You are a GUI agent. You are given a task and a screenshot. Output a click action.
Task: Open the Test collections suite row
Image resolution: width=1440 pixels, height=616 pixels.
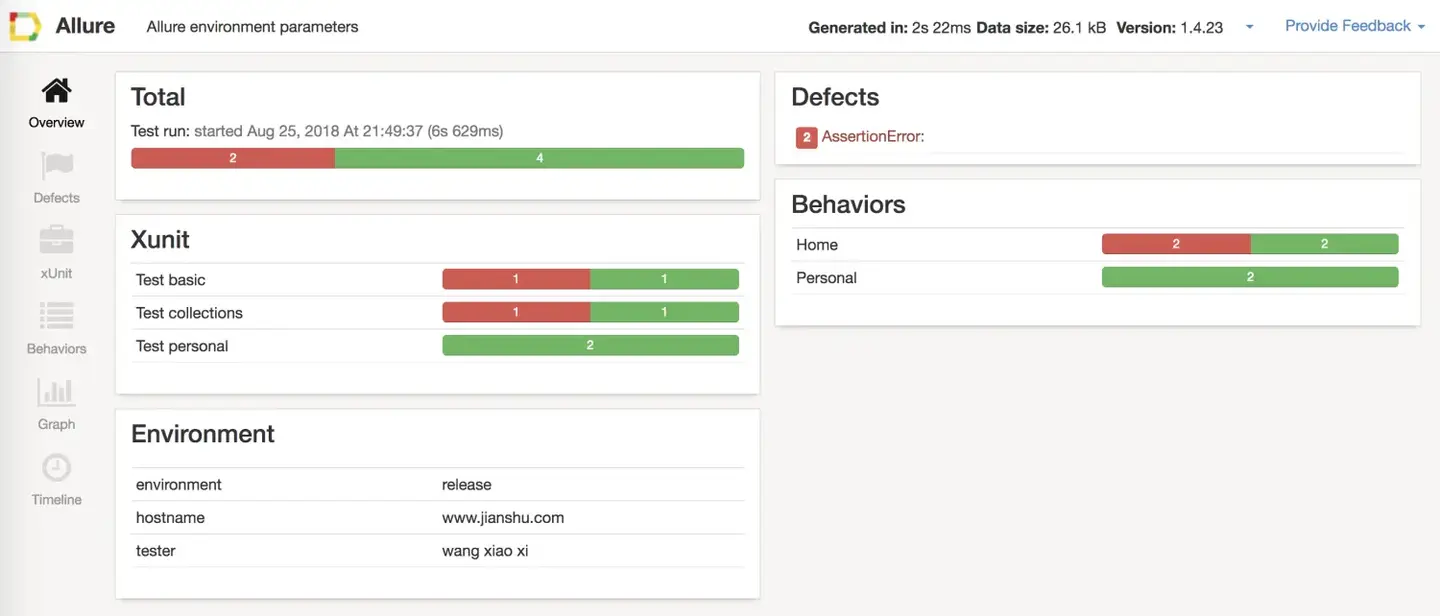point(189,313)
